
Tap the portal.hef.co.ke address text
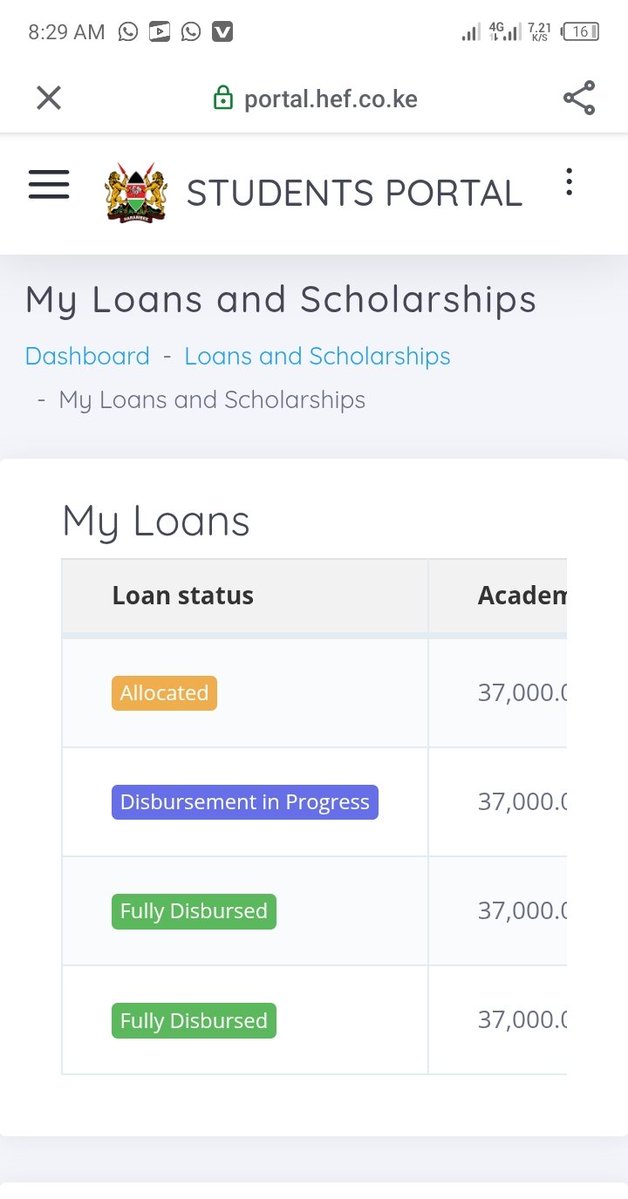tap(330, 99)
